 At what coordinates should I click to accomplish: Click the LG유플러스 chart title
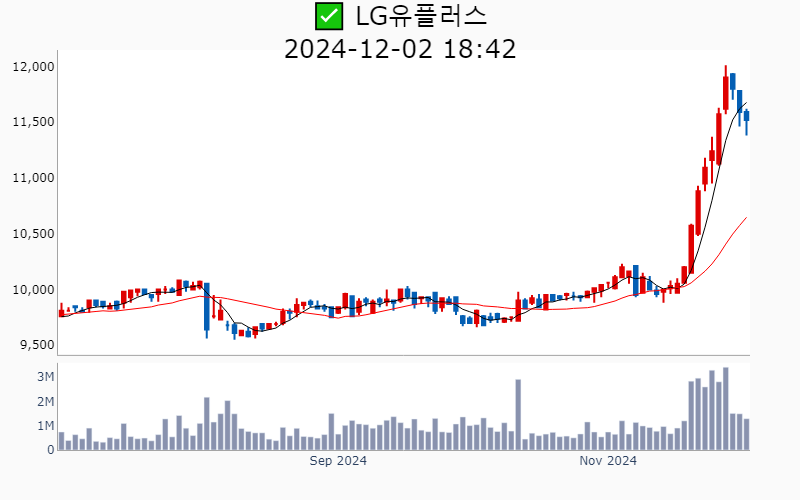point(421,16)
